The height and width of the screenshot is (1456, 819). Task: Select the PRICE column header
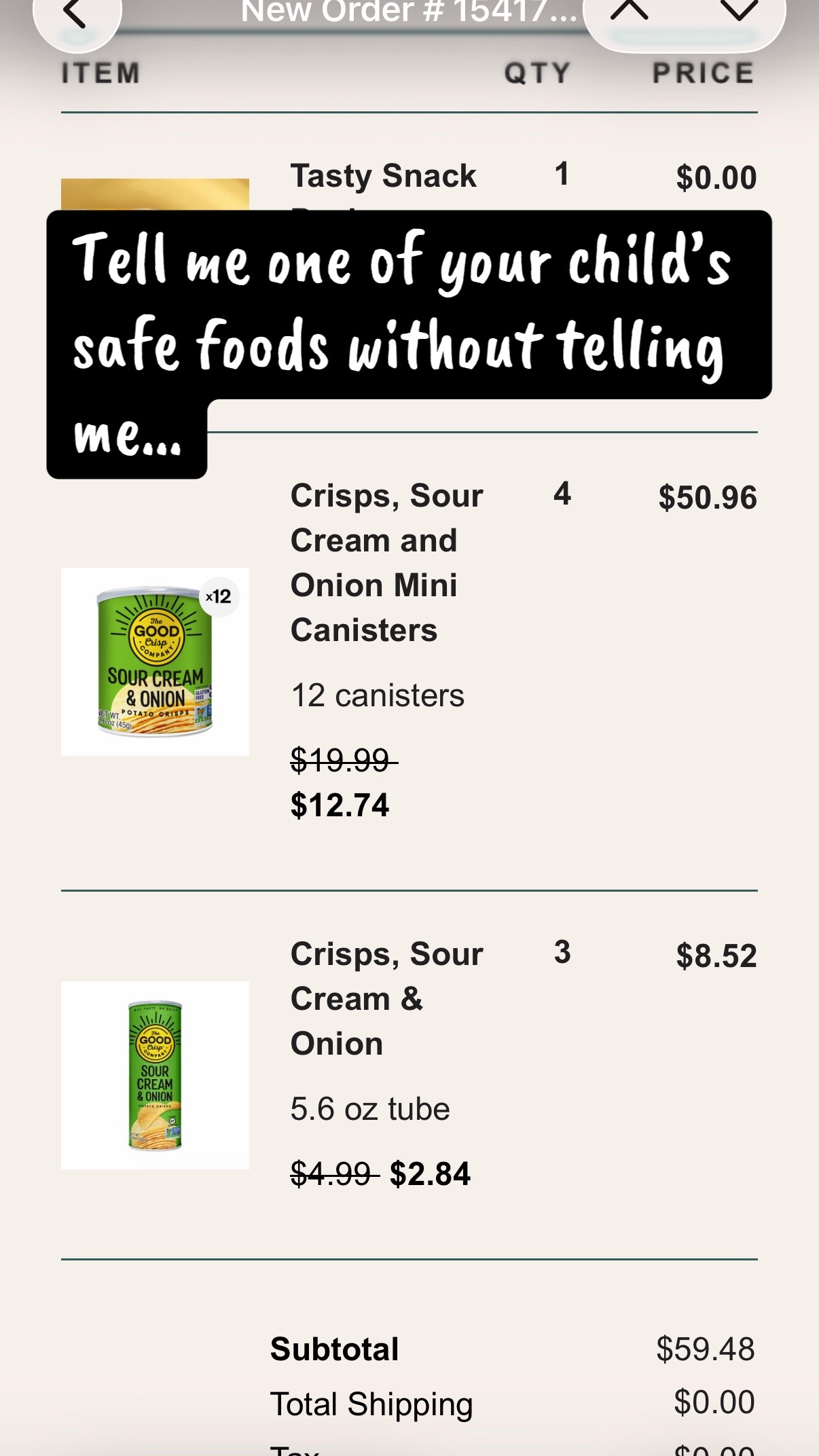[704, 73]
